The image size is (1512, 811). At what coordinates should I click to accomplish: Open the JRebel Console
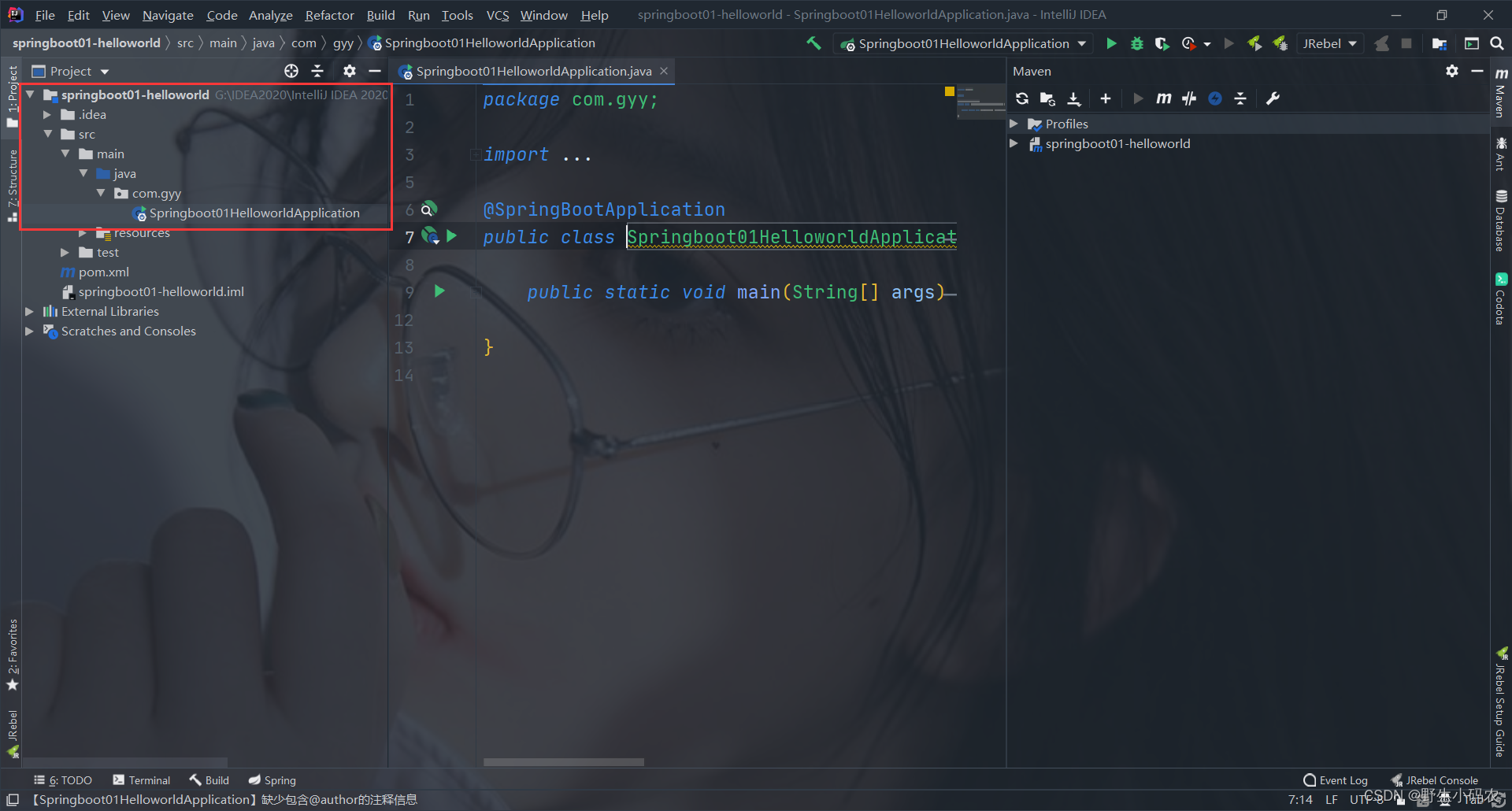click(1434, 780)
